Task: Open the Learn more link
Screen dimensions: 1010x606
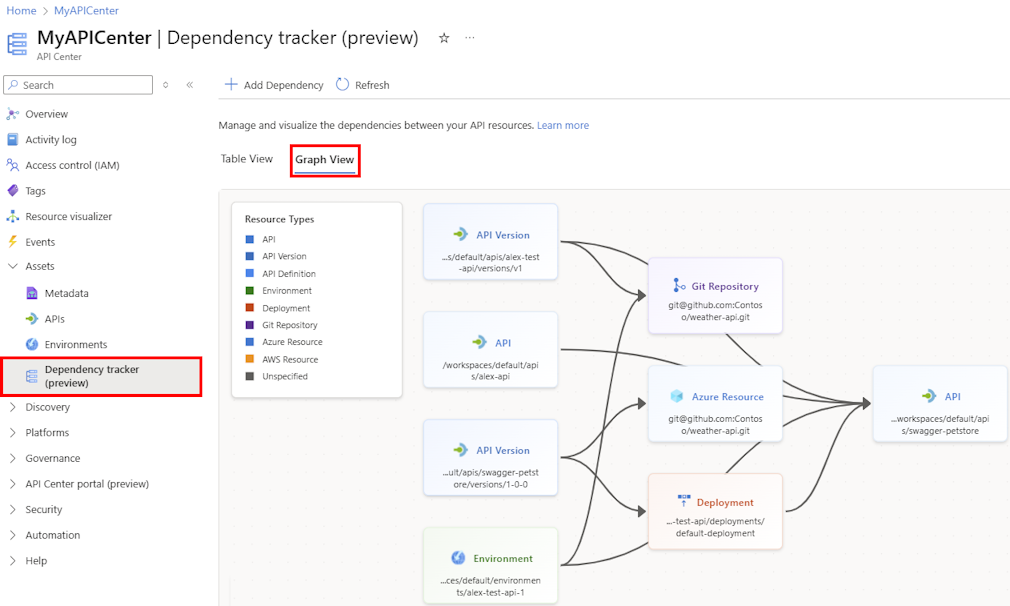Action: 562,125
